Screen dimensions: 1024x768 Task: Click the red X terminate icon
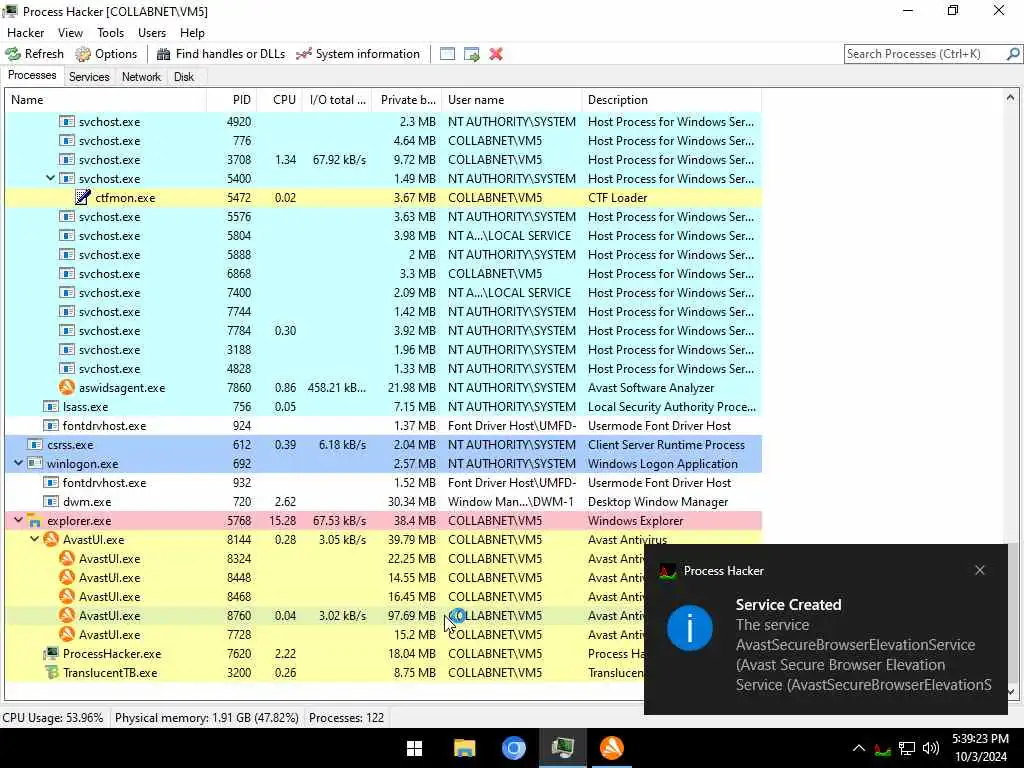[496, 54]
